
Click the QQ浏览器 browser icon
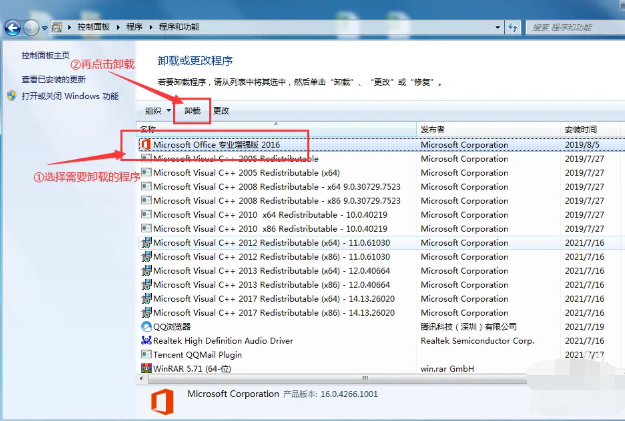(146, 326)
